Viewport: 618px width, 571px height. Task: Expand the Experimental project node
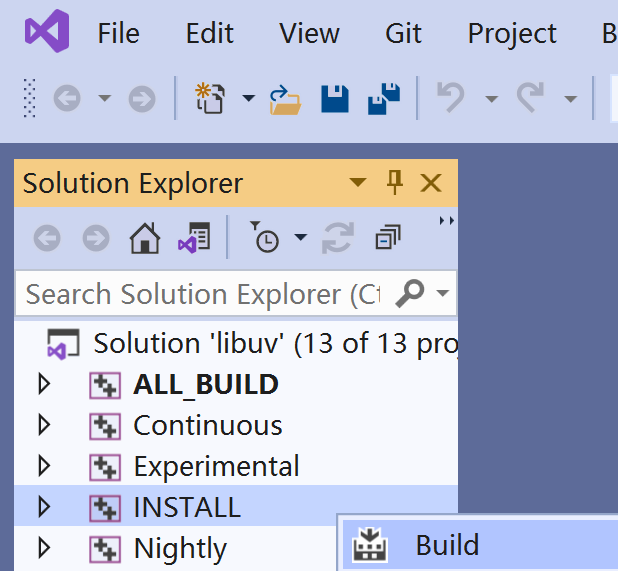point(43,466)
